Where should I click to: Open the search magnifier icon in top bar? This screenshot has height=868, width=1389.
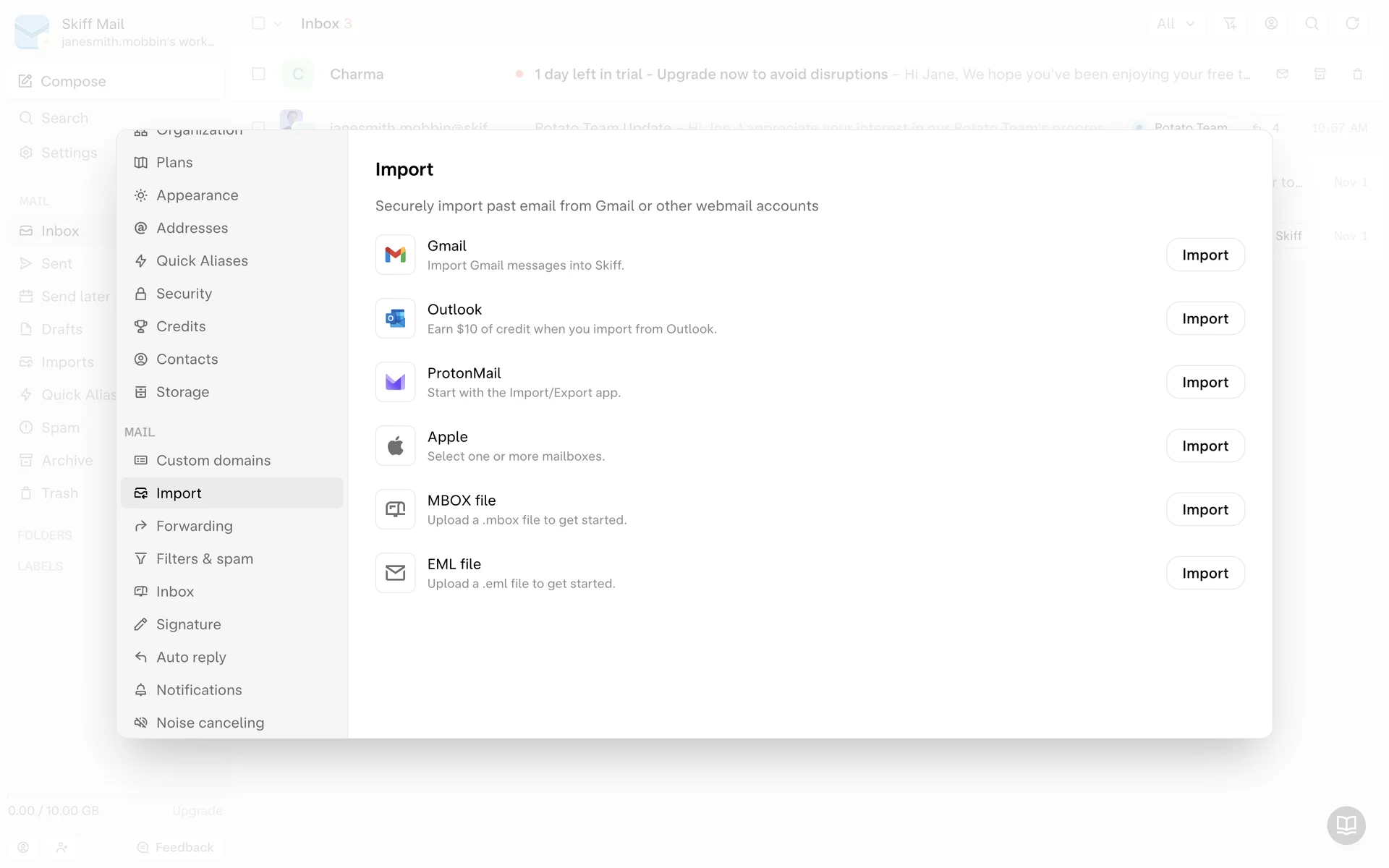(x=1312, y=24)
